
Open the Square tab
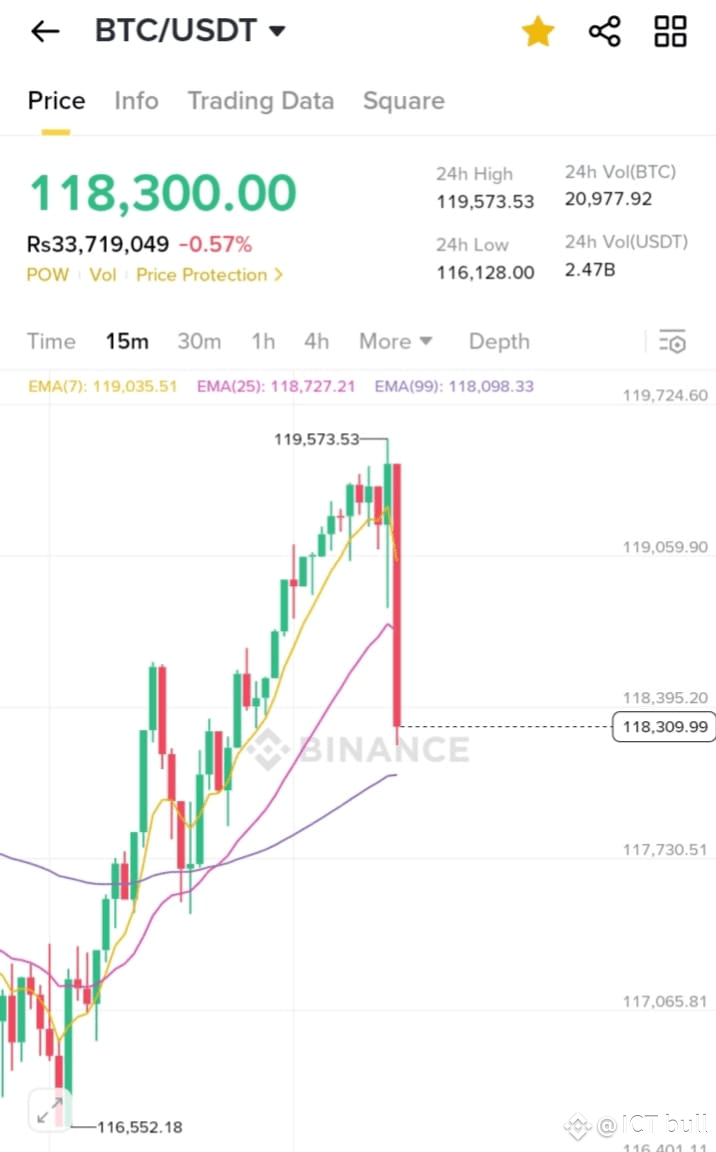(404, 101)
